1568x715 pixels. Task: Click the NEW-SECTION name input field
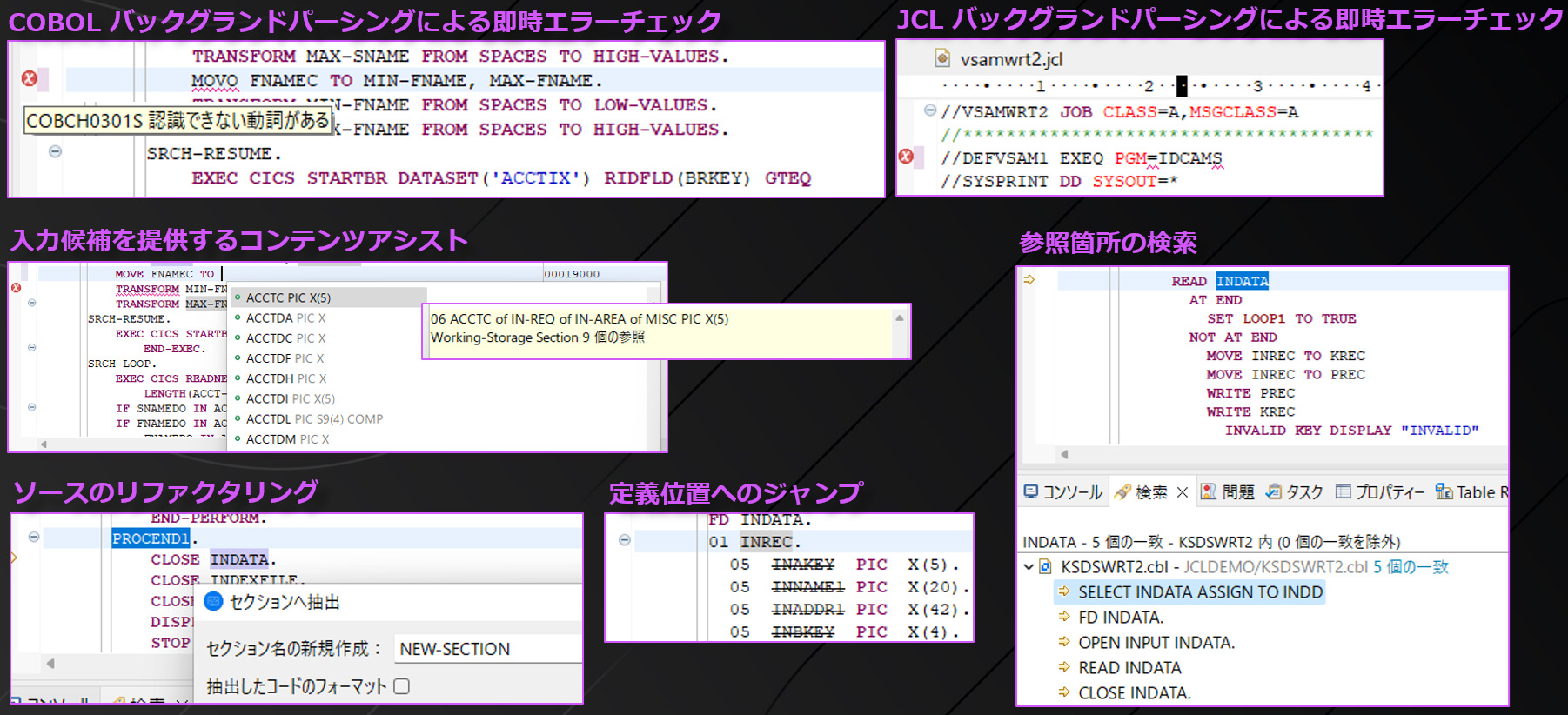pyautogui.click(x=487, y=649)
